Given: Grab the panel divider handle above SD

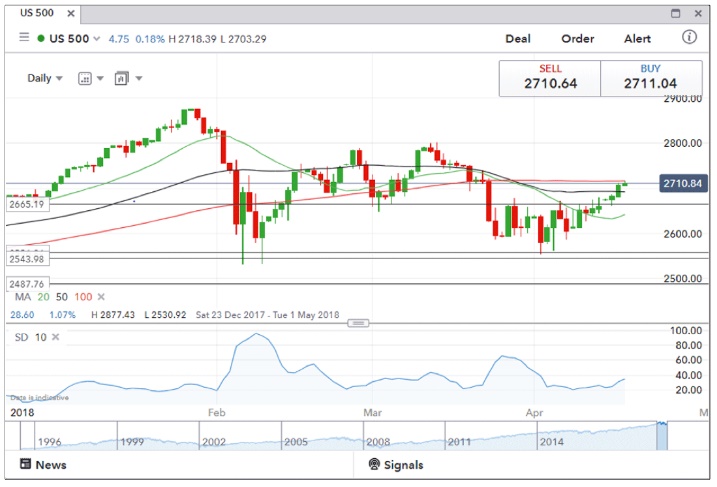Looking at the screenshot, I should coord(358,323).
